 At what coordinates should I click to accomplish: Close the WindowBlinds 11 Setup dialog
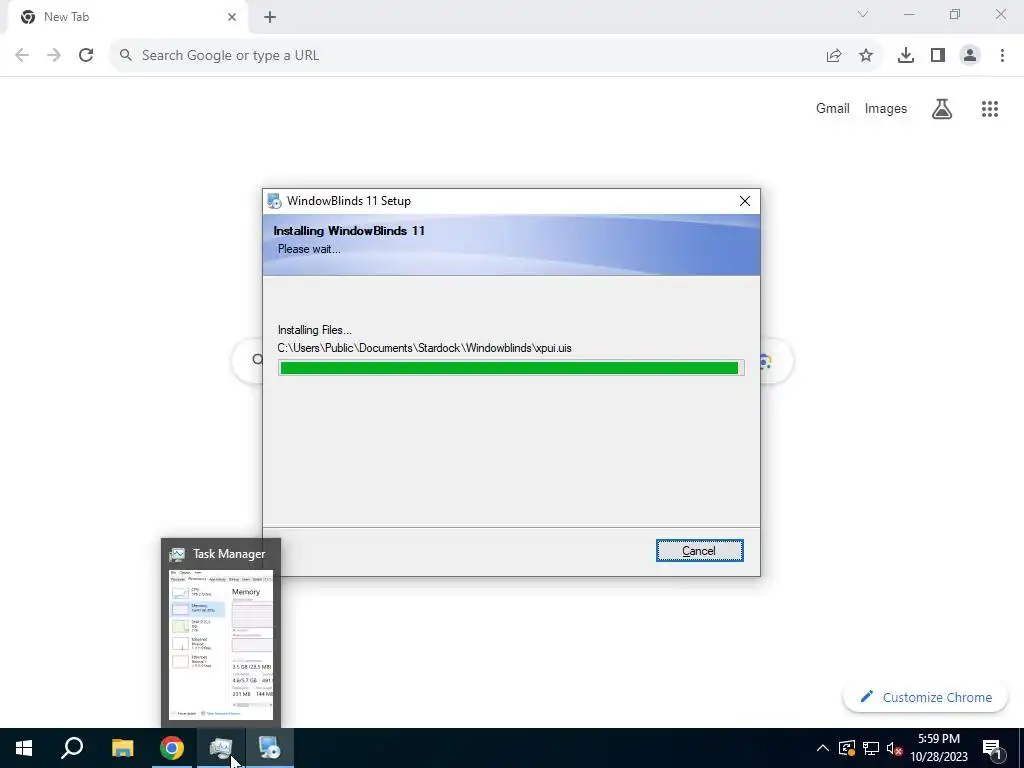point(744,201)
